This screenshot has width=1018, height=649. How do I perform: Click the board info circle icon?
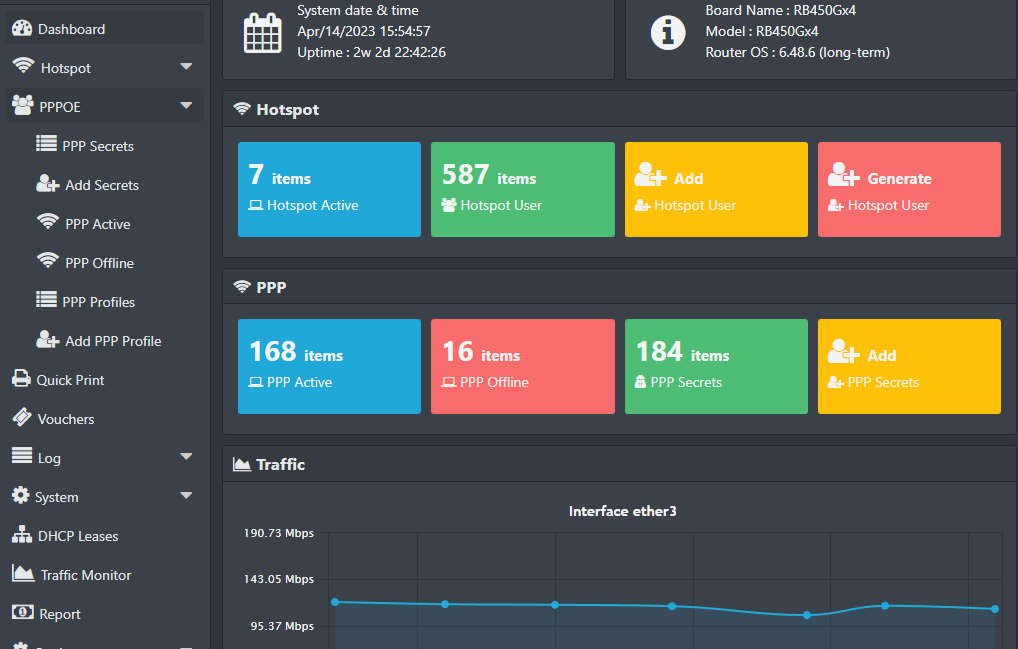(668, 32)
